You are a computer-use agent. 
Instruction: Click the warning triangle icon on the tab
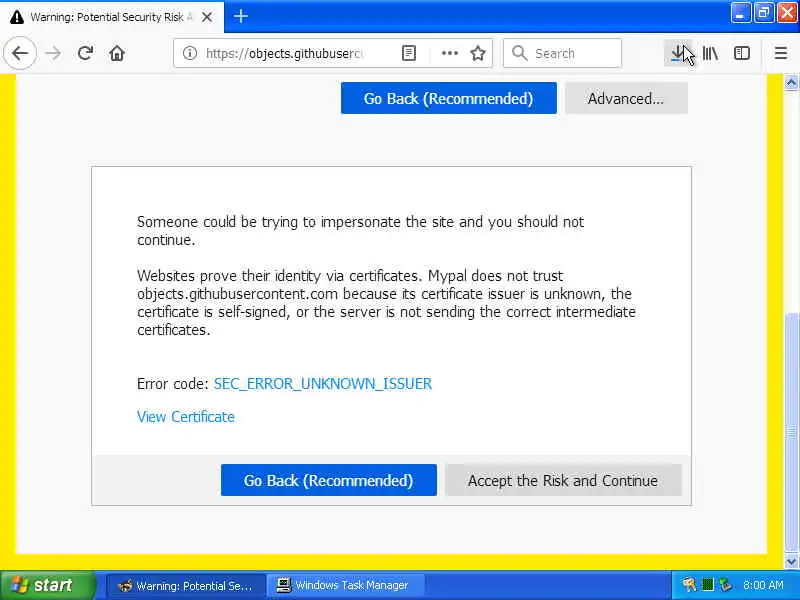[x=17, y=17]
